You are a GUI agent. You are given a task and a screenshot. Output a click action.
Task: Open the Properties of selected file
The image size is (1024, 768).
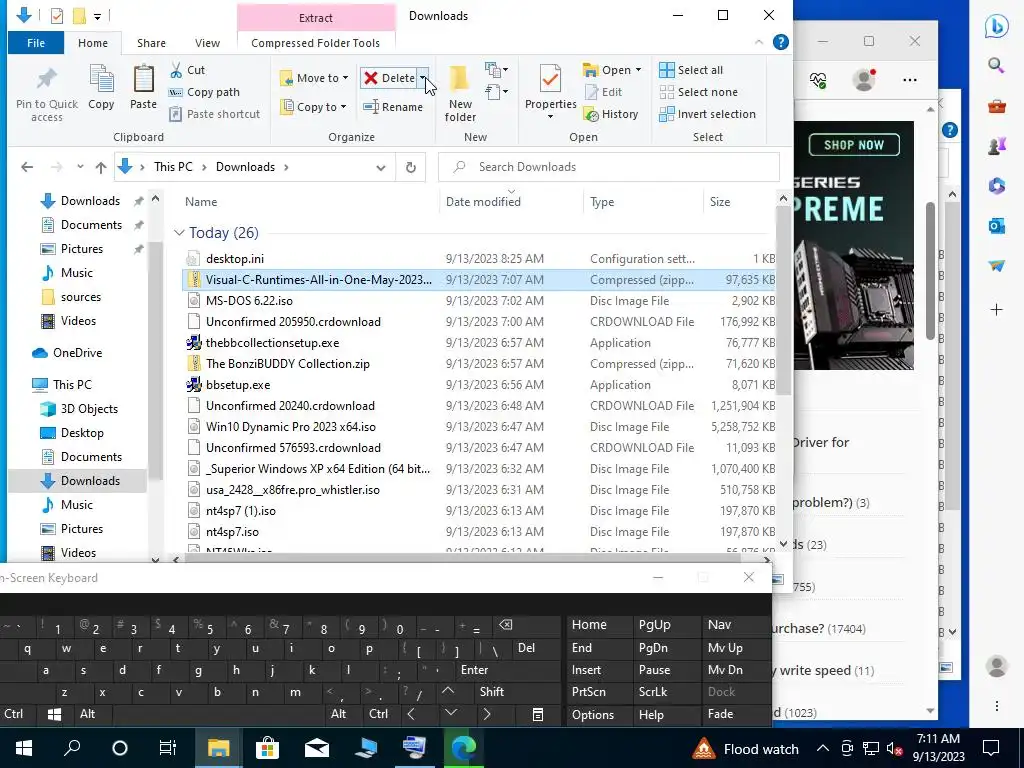(550, 91)
